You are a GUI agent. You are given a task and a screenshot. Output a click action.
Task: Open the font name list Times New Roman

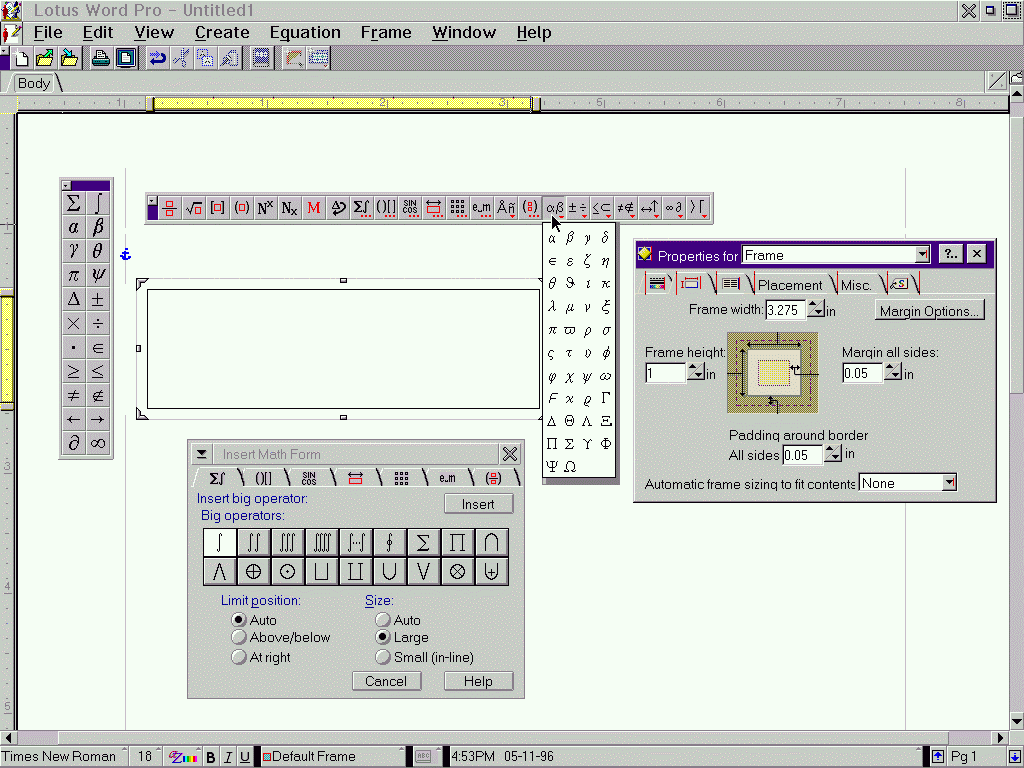pyautogui.click(x=63, y=756)
